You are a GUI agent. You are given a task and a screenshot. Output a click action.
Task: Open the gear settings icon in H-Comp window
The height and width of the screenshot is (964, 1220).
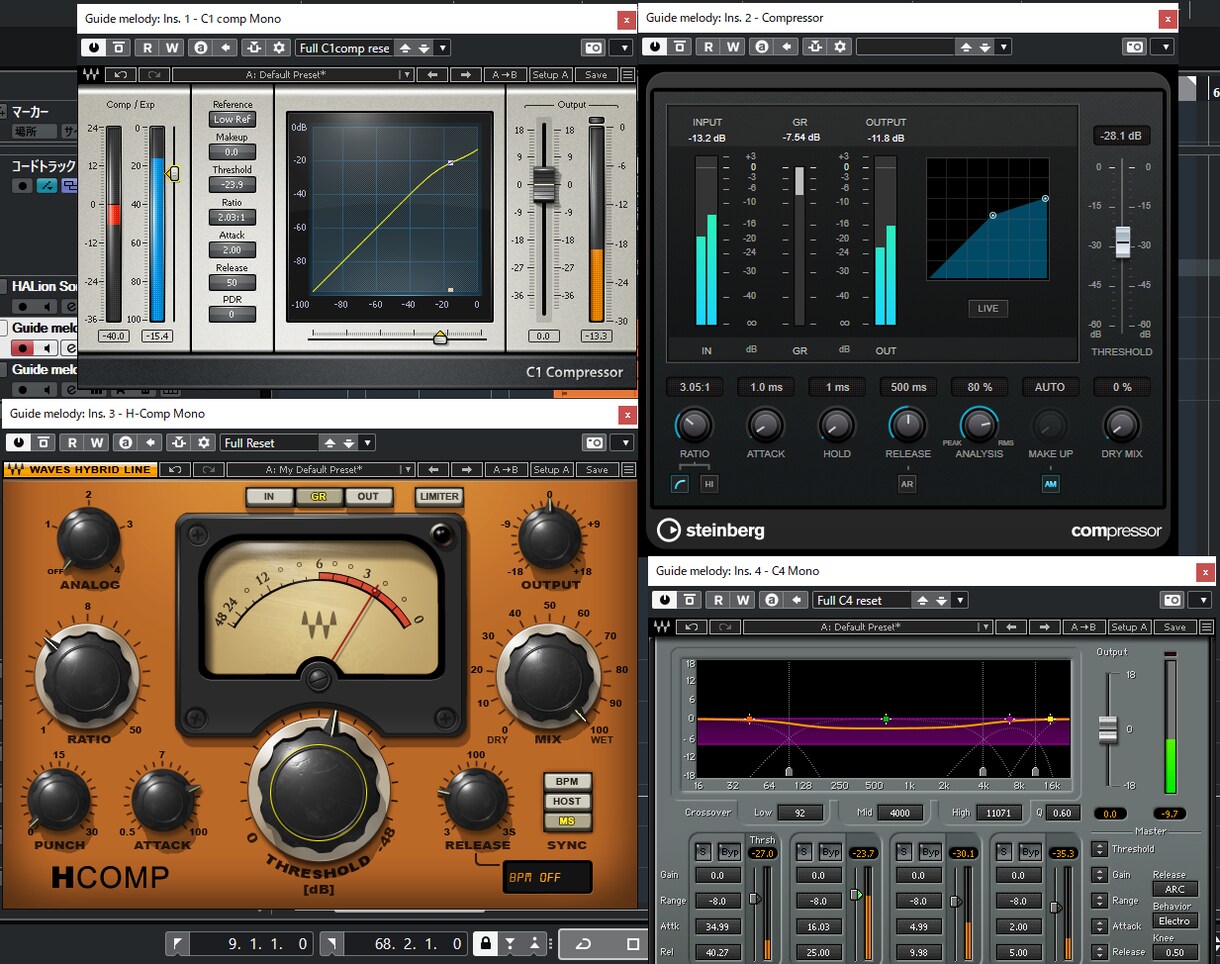204,443
